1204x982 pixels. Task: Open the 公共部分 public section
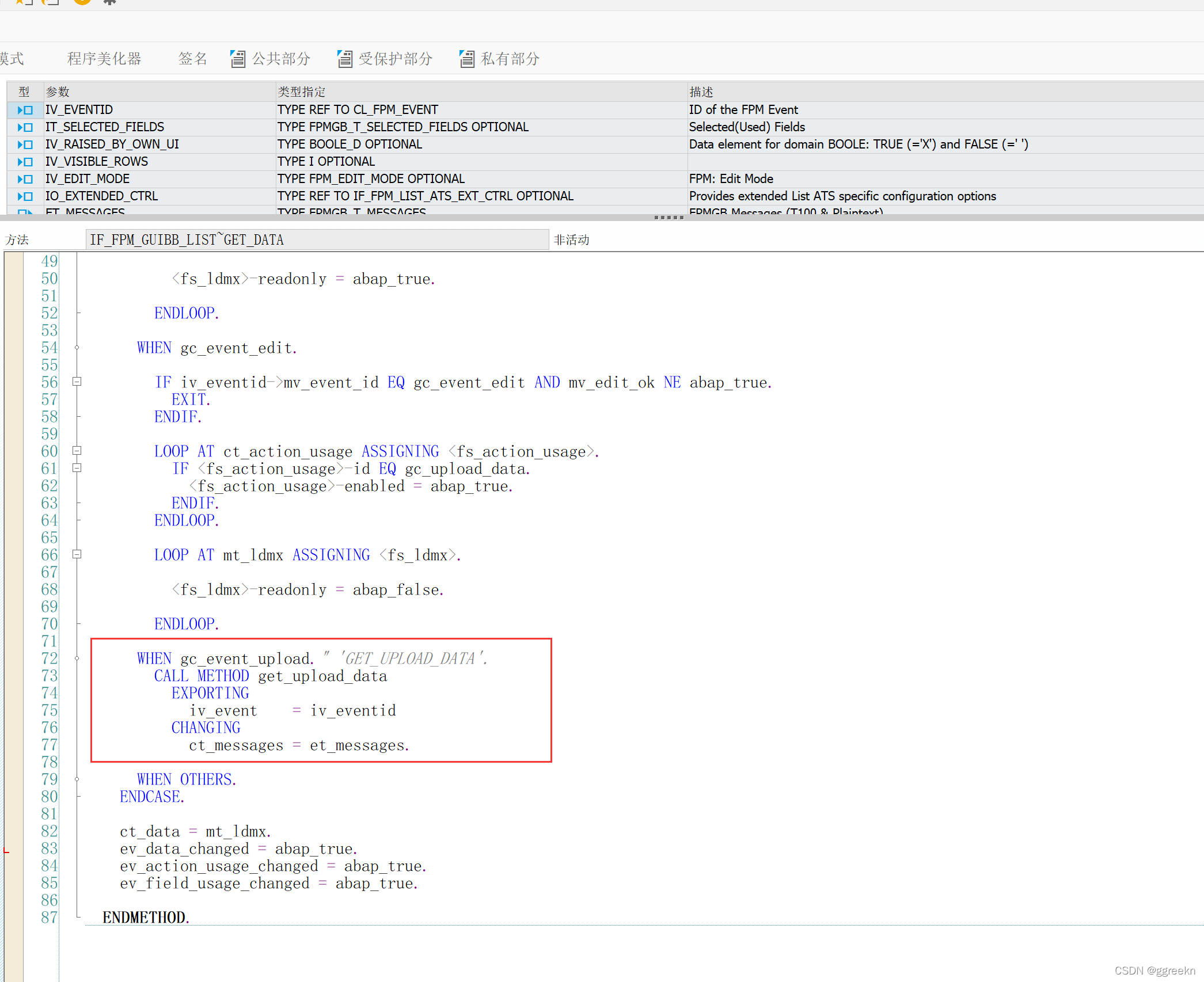[281, 59]
